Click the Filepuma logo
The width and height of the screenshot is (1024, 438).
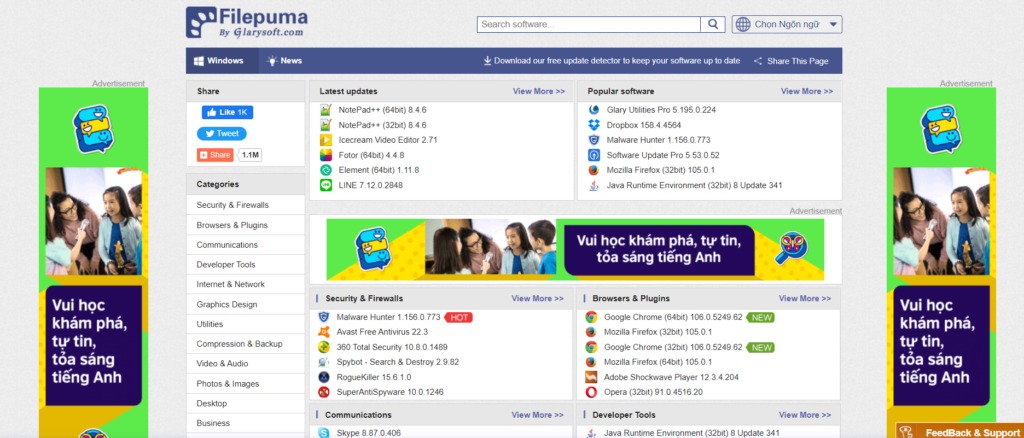[x=246, y=22]
